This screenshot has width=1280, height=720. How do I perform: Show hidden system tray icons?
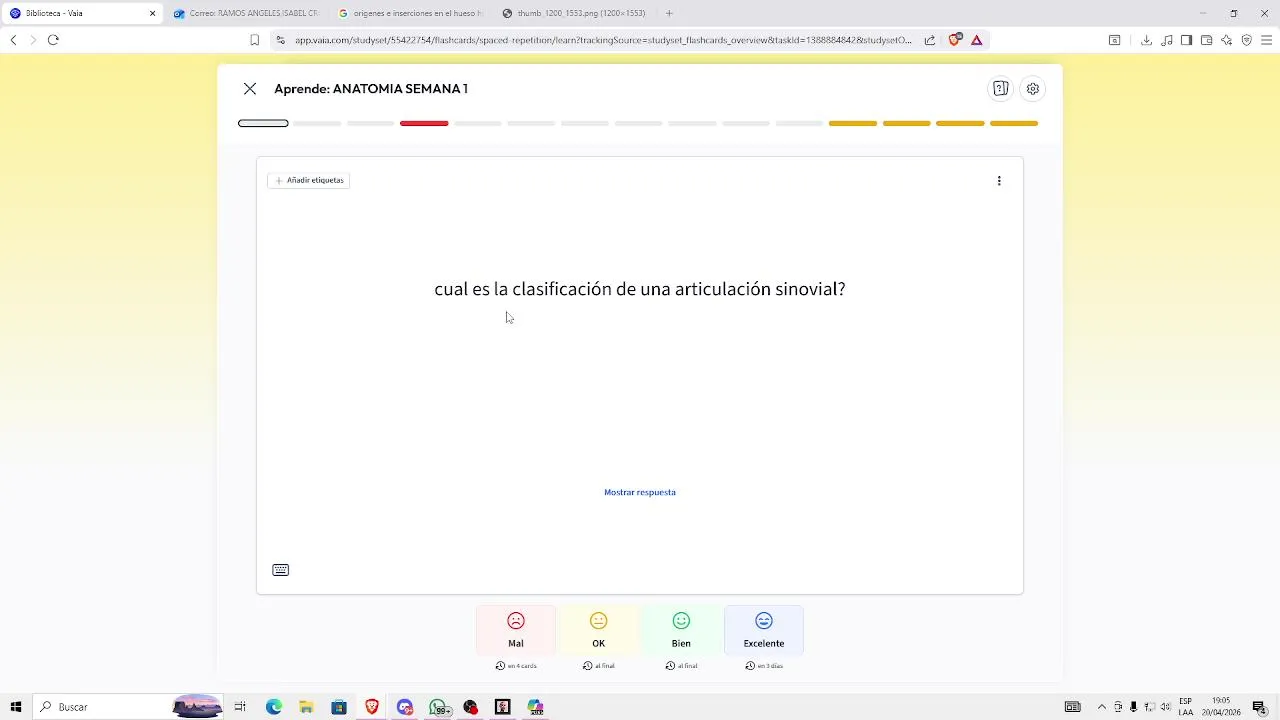(1102, 707)
